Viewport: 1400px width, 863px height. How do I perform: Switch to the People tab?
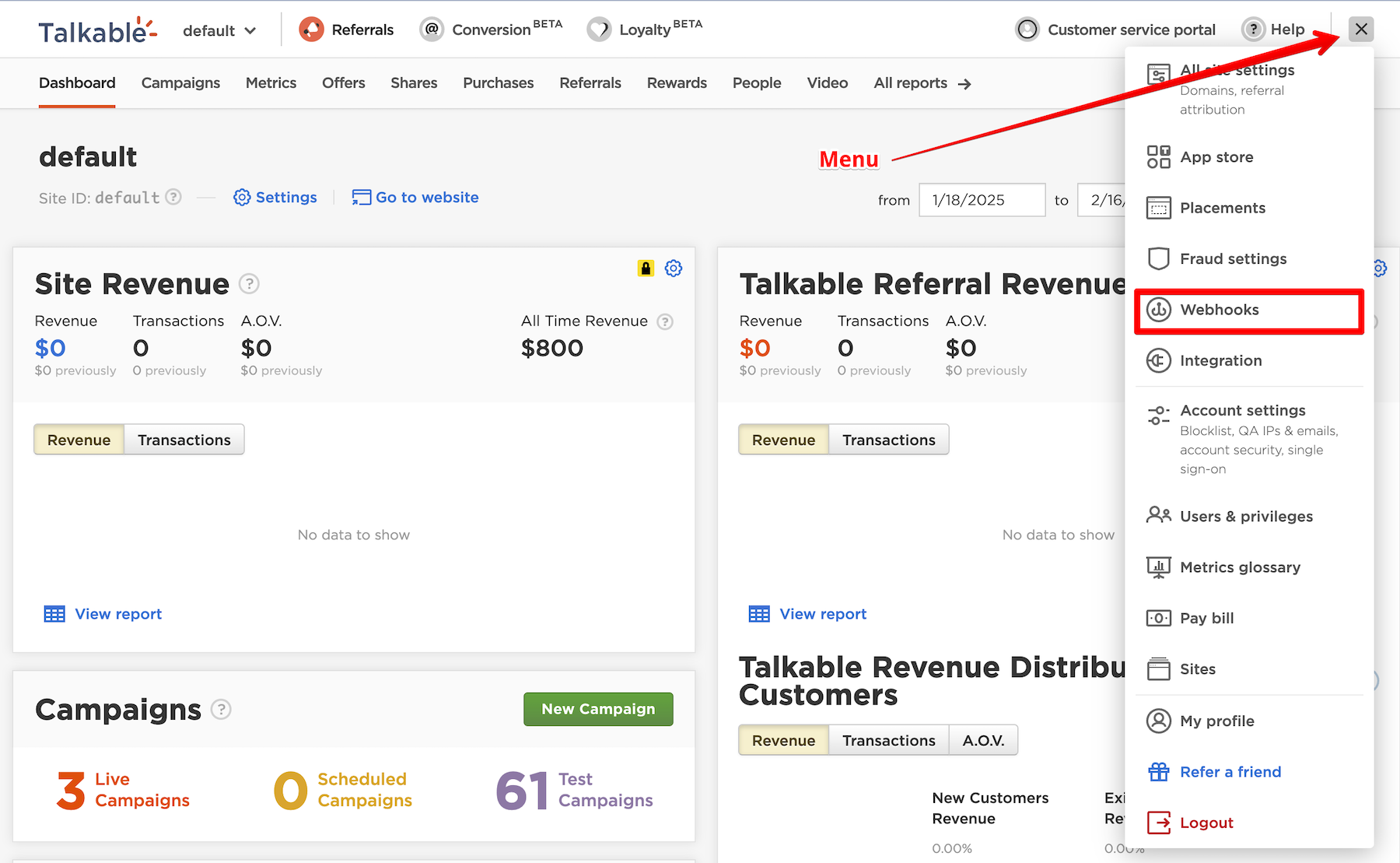[x=757, y=82]
